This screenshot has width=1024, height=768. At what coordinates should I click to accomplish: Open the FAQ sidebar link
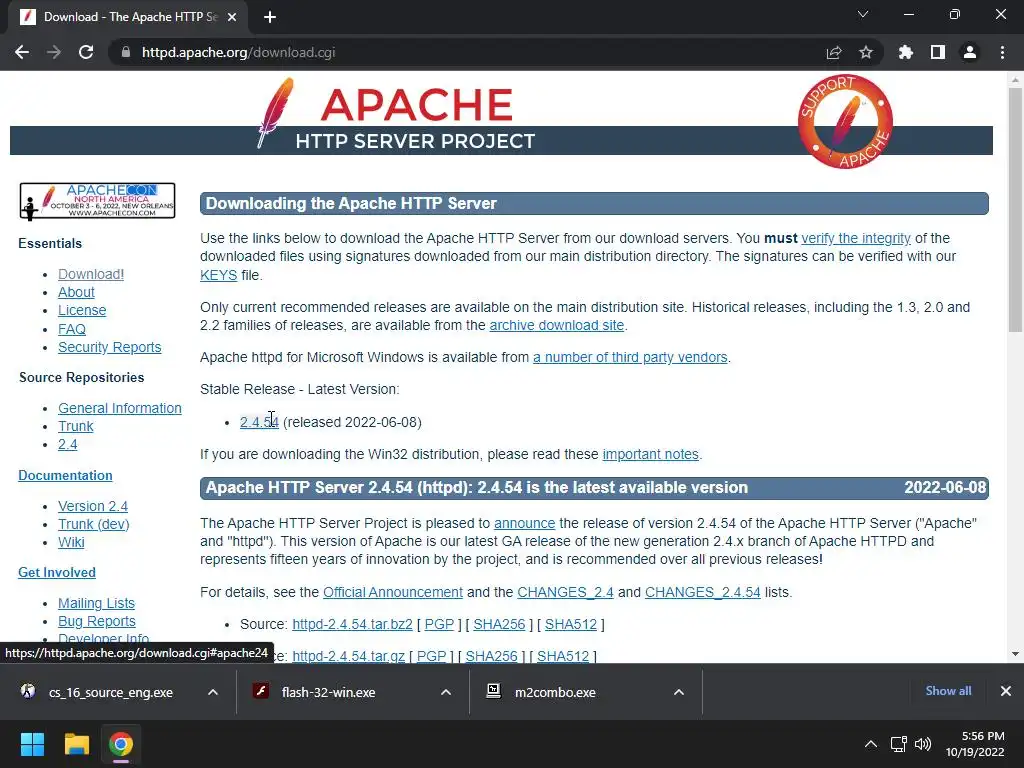72,329
